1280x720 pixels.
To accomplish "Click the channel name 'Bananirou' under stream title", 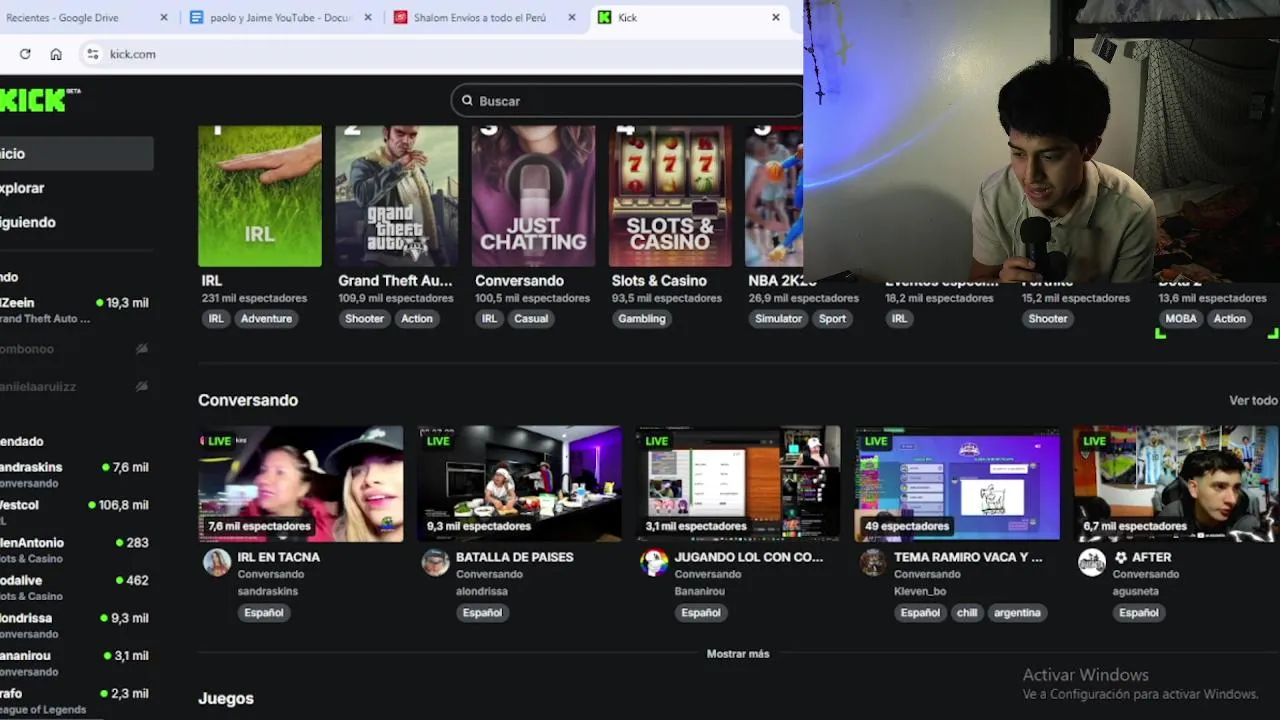I will 702,591.
